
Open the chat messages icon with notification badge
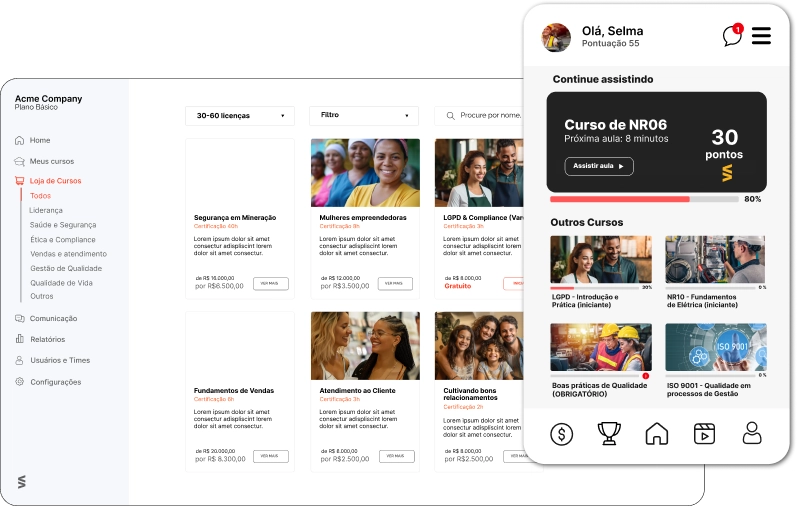pyautogui.click(x=733, y=36)
